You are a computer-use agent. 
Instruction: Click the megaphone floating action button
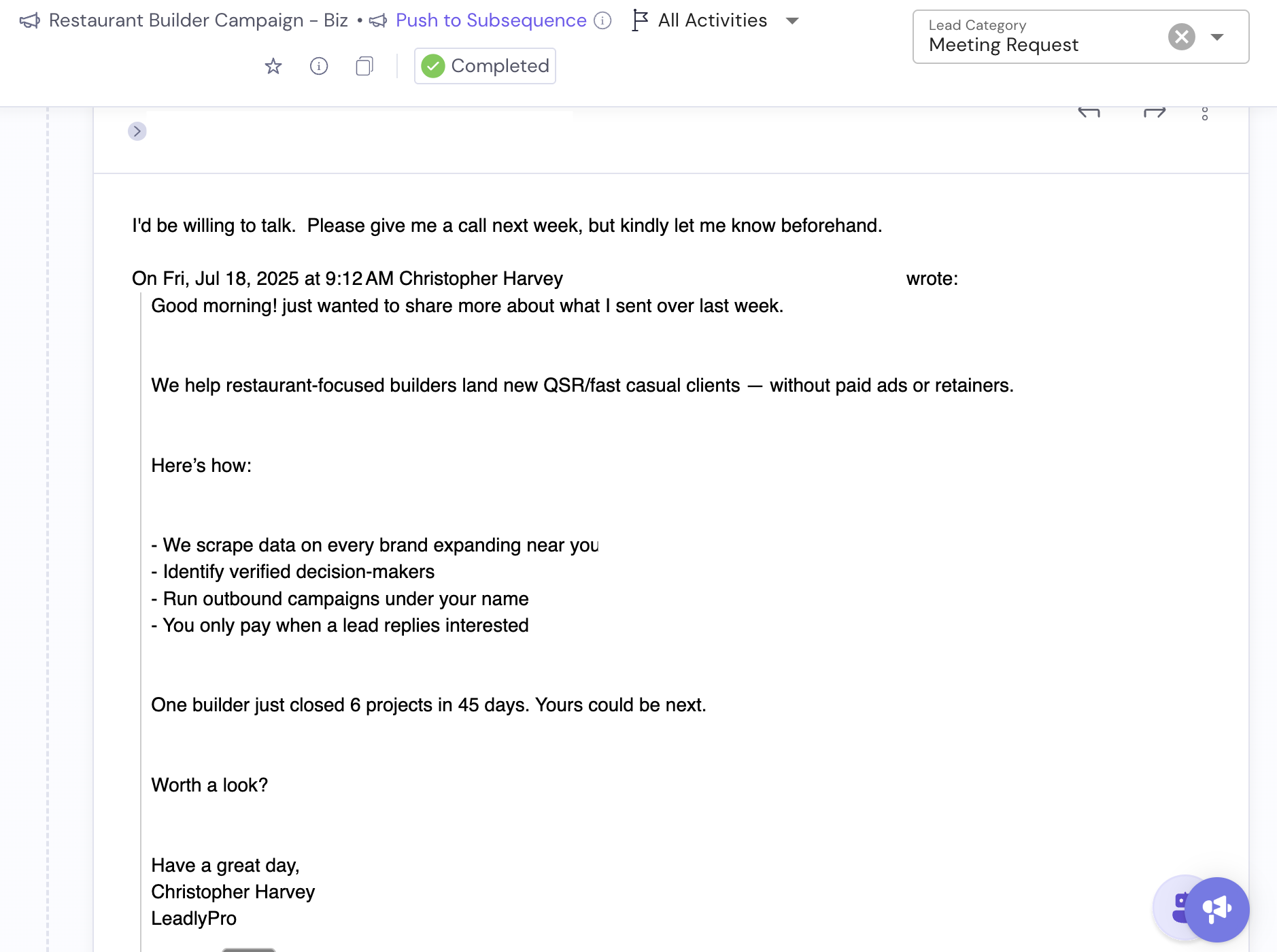pyautogui.click(x=1217, y=909)
